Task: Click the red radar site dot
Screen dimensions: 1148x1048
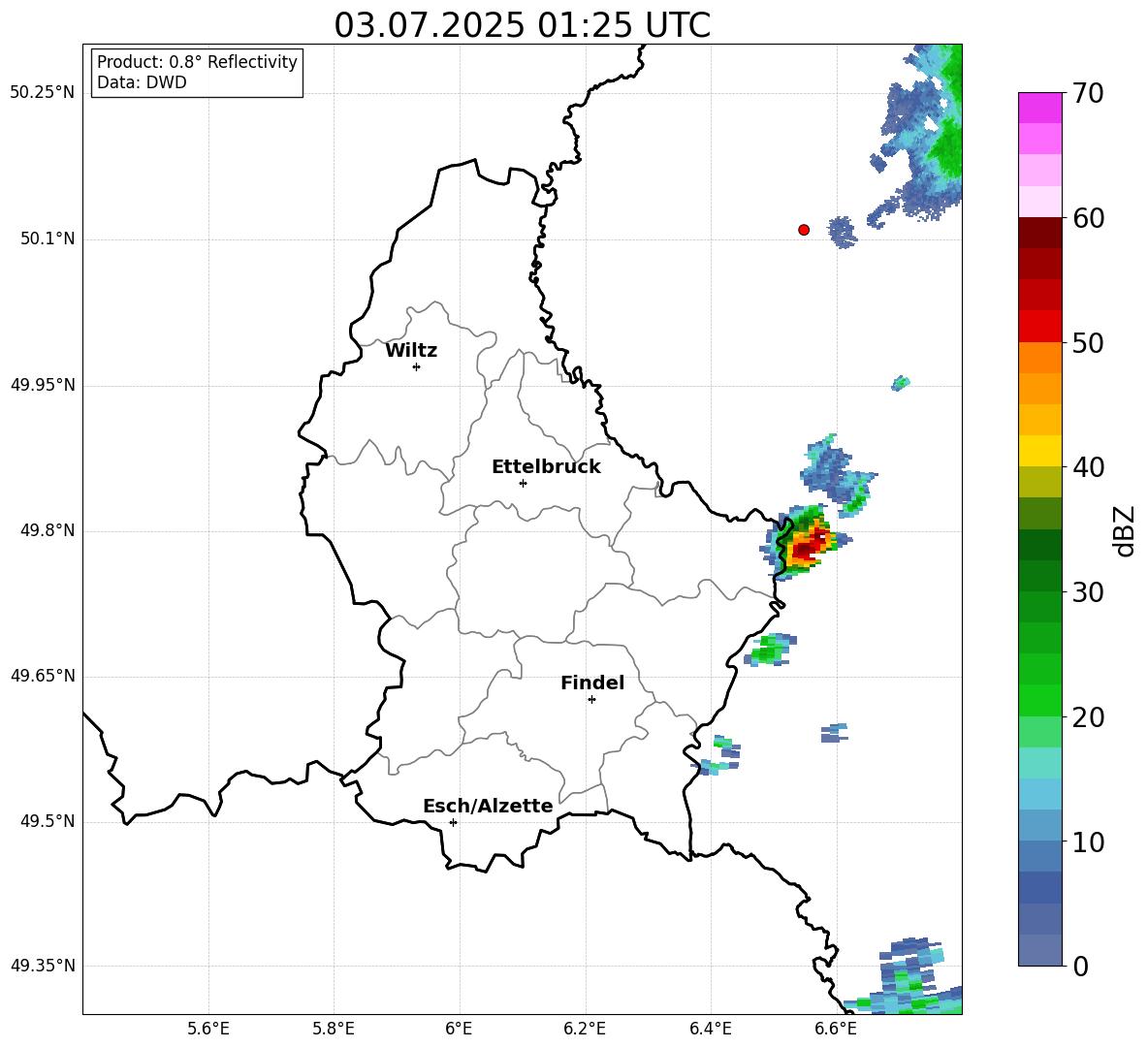Action: point(804,230)
